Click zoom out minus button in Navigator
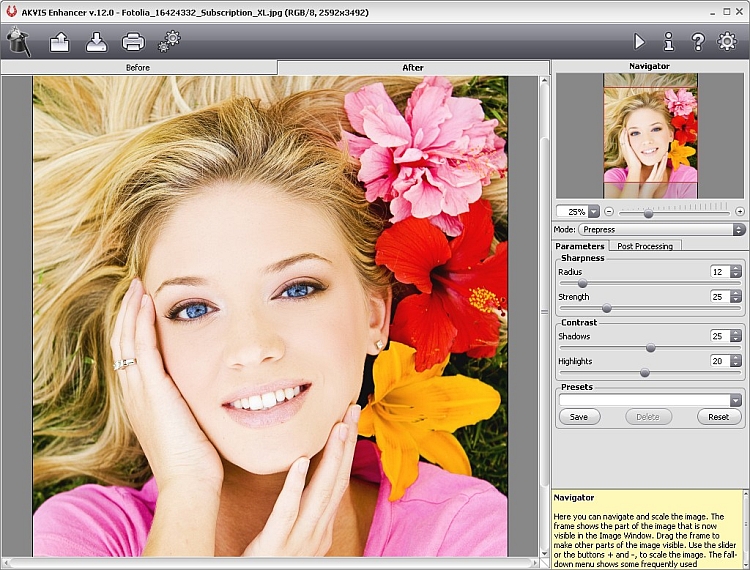This screenshot has width=750, height=570. 609,211
